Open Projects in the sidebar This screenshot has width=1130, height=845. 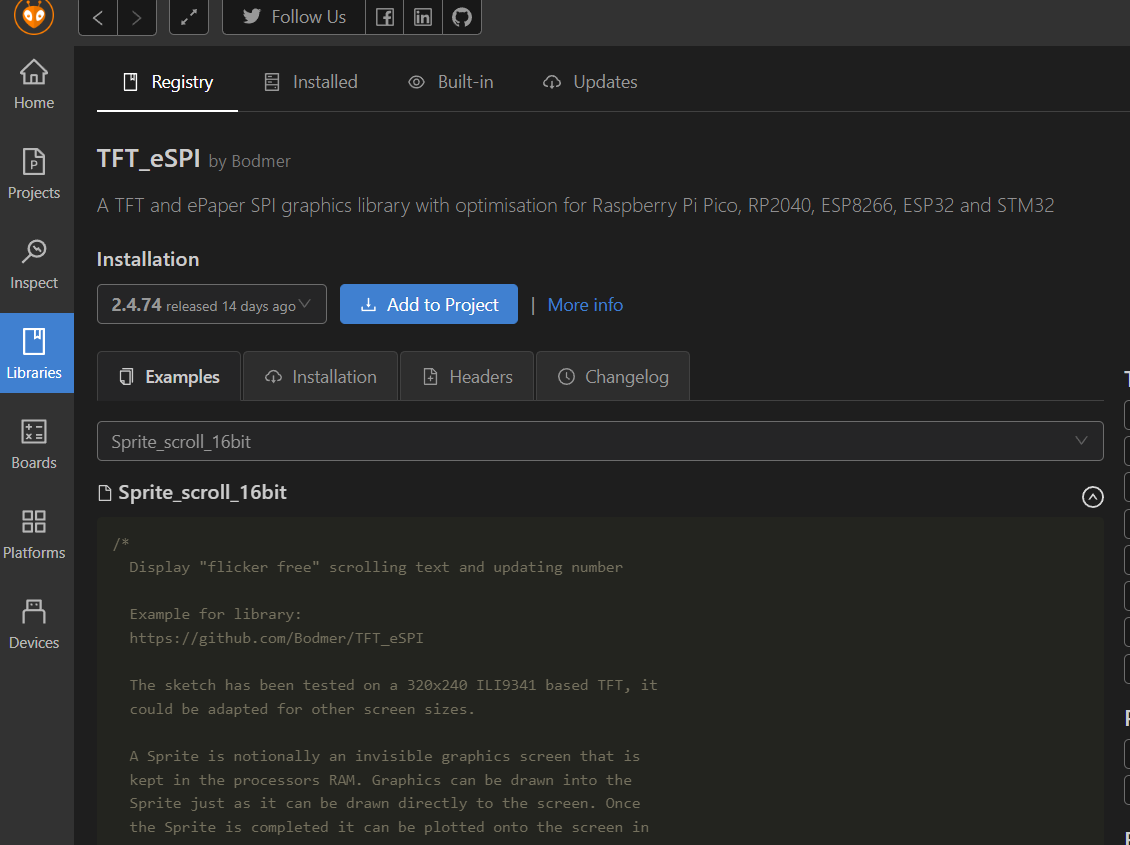click(x=34, y=174)
